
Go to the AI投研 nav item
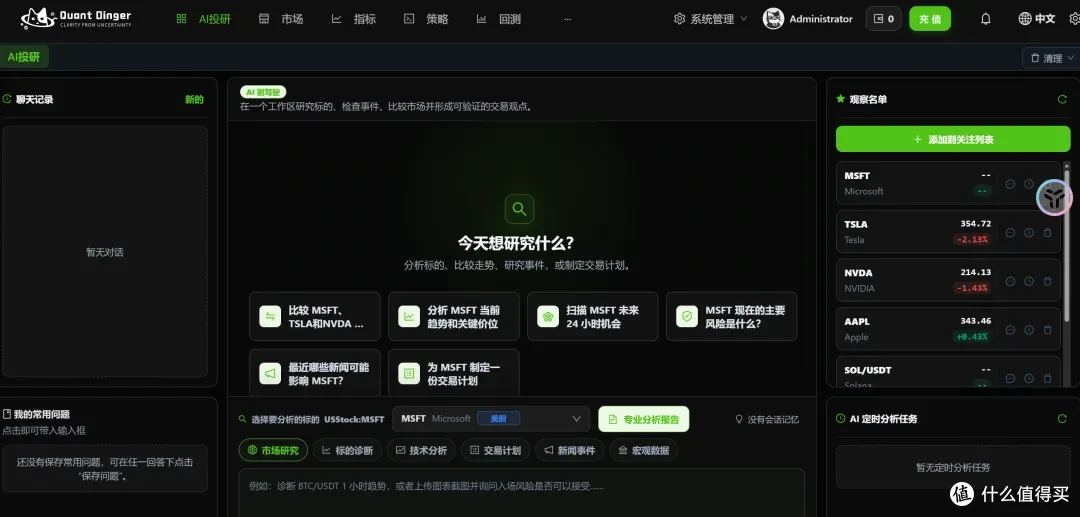click(204, 19)
